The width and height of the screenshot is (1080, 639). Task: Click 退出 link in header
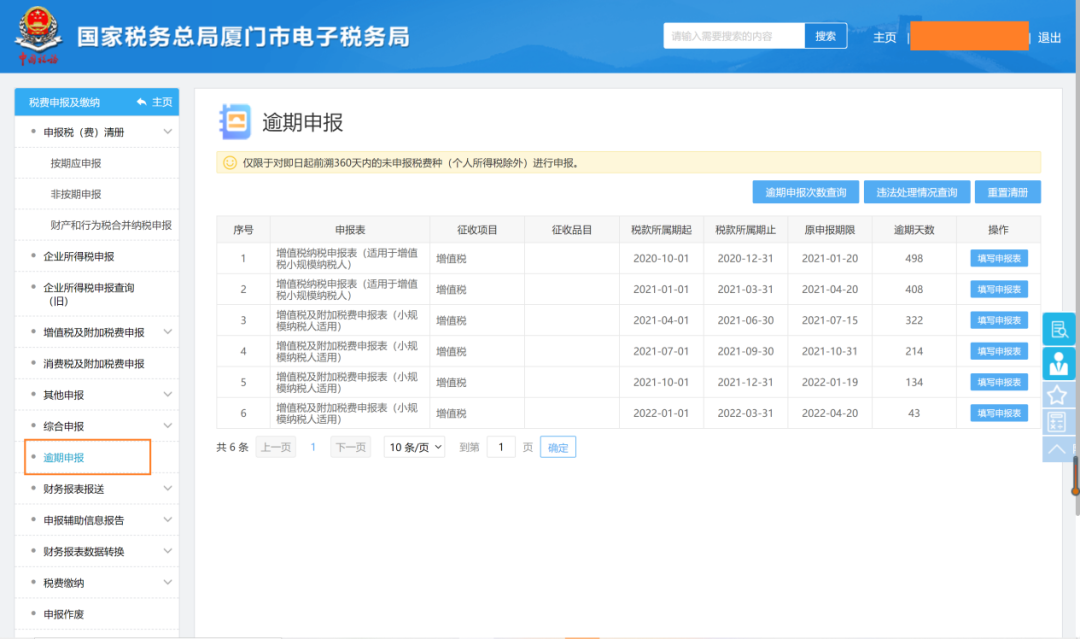pos(1049,38)
